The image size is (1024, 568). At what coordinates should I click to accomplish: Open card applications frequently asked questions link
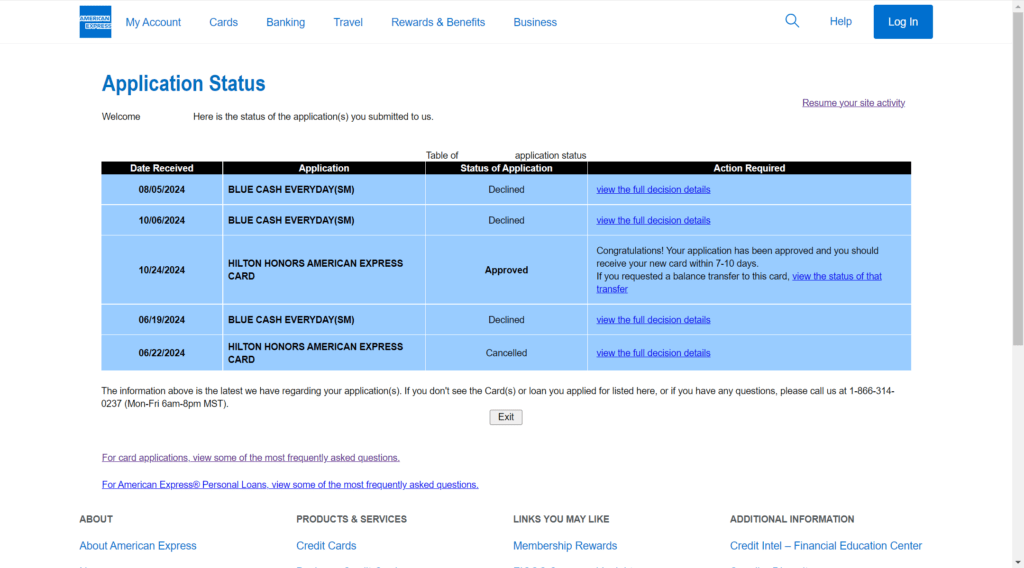point(250,458)
